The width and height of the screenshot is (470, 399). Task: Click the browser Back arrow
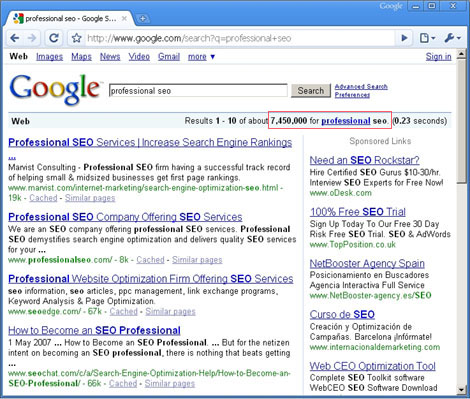pyautogui.click(x=15, y=38)
